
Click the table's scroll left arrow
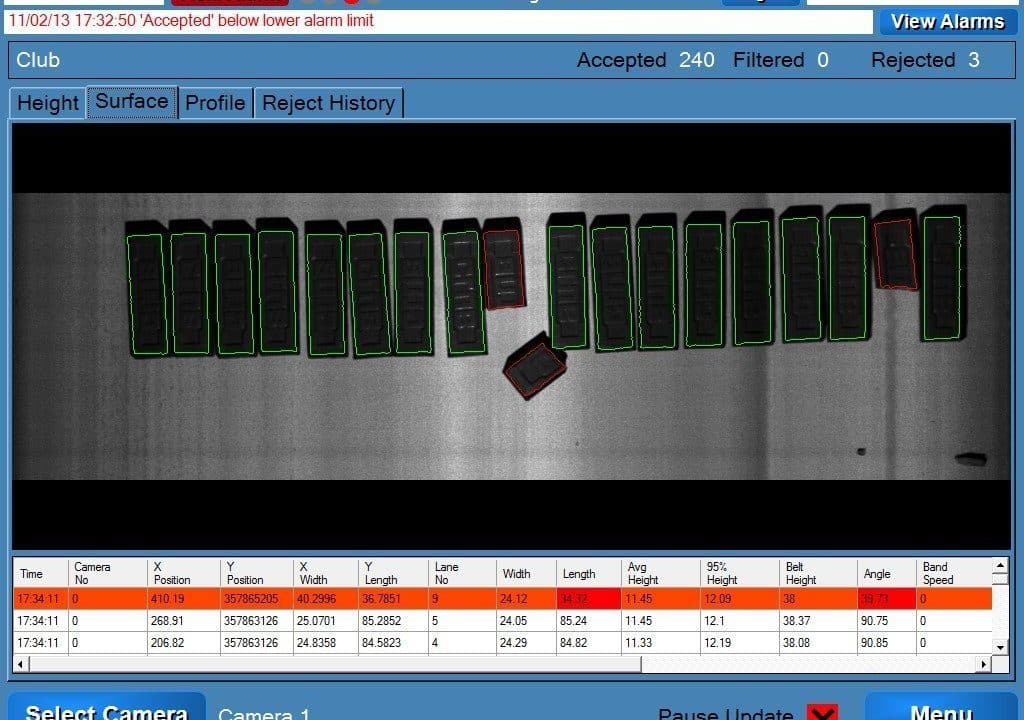[20, 664]
